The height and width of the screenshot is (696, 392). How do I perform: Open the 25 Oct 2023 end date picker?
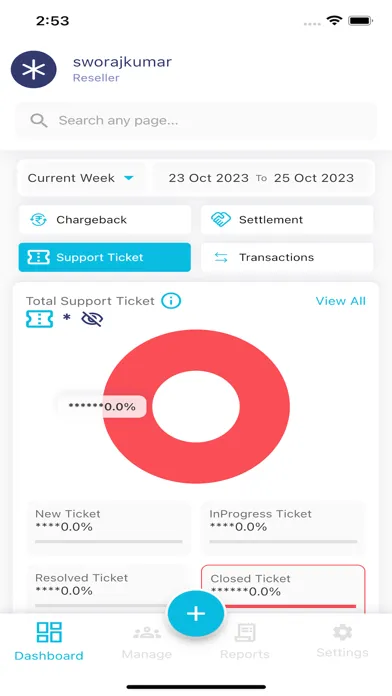tap(314, 178)
